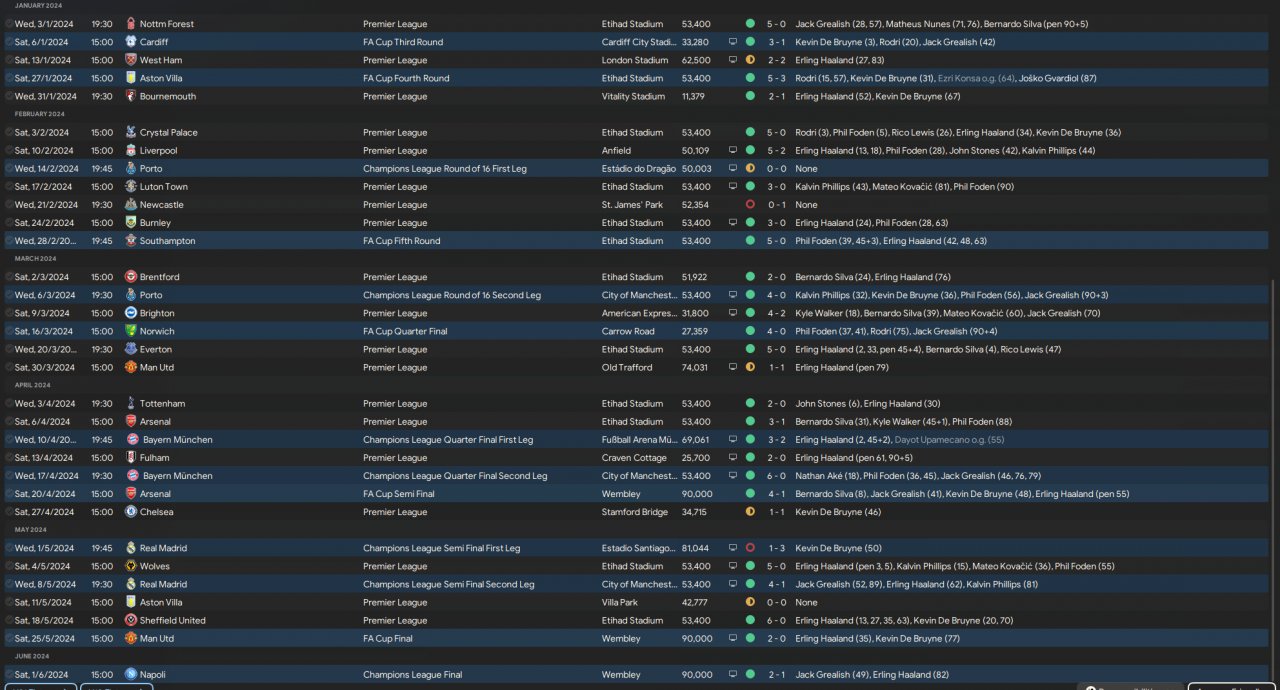
Task: Click the 6 - 0 score on the Sheffield United row
Action: 776,620
